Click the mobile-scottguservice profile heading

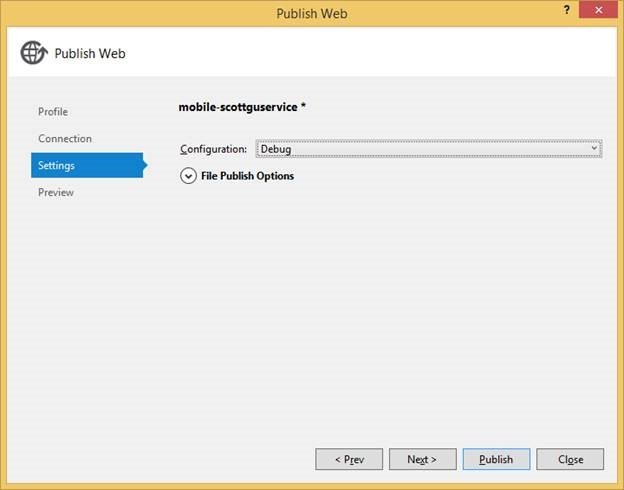242,106
